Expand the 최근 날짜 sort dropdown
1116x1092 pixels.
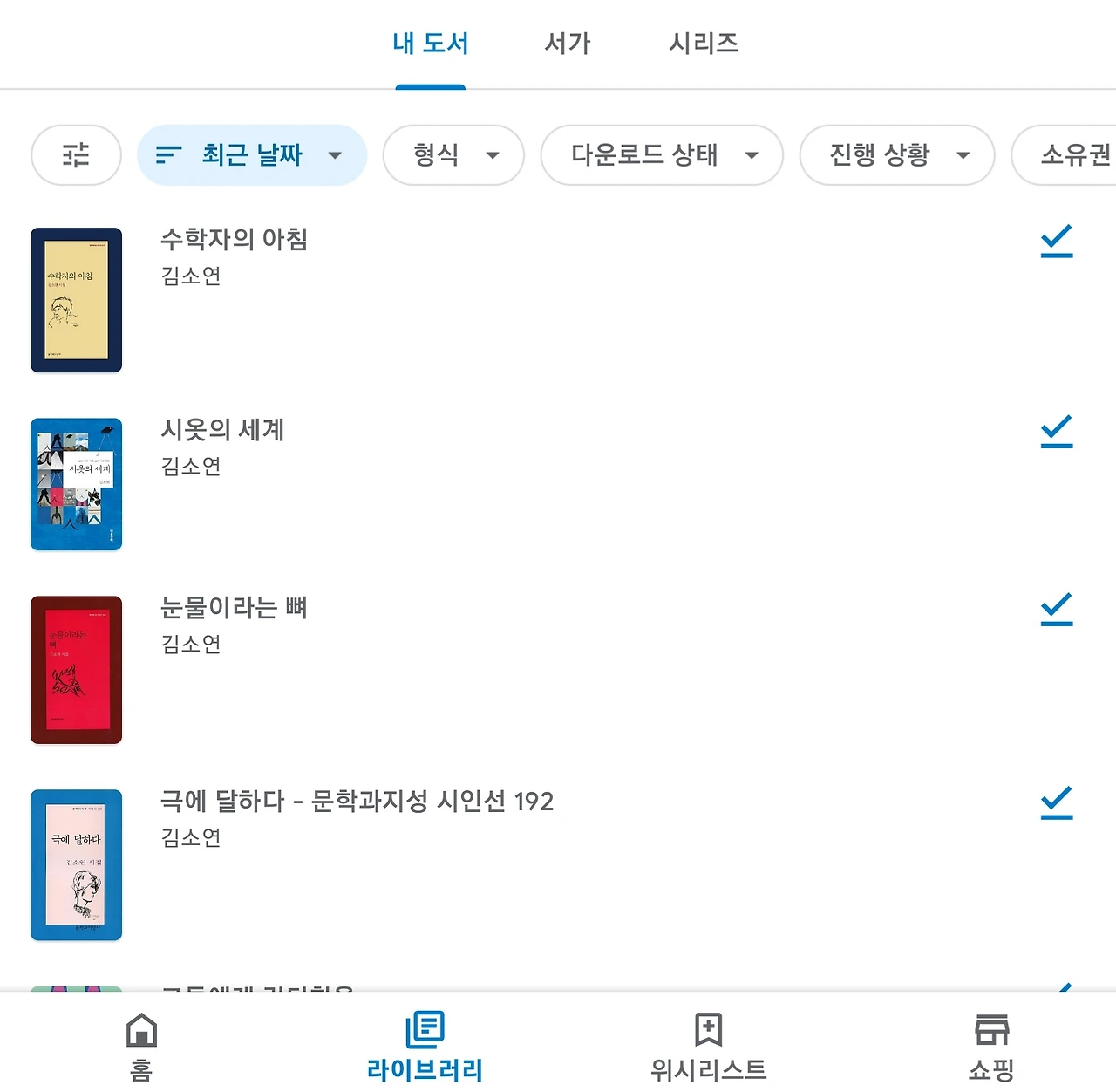coord(335,156)
